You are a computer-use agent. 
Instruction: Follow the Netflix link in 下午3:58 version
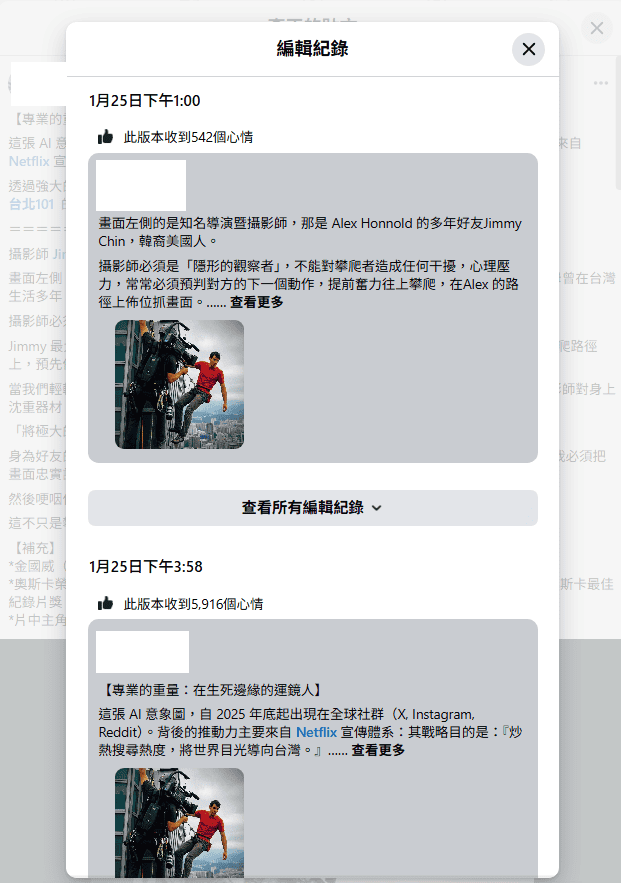316,732
